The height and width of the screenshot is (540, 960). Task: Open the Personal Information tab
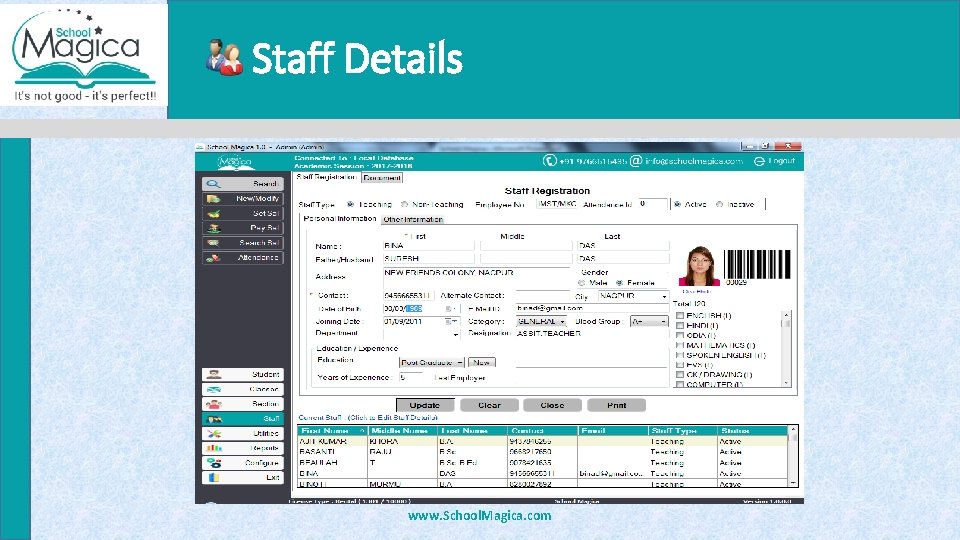tap(340, 219)
